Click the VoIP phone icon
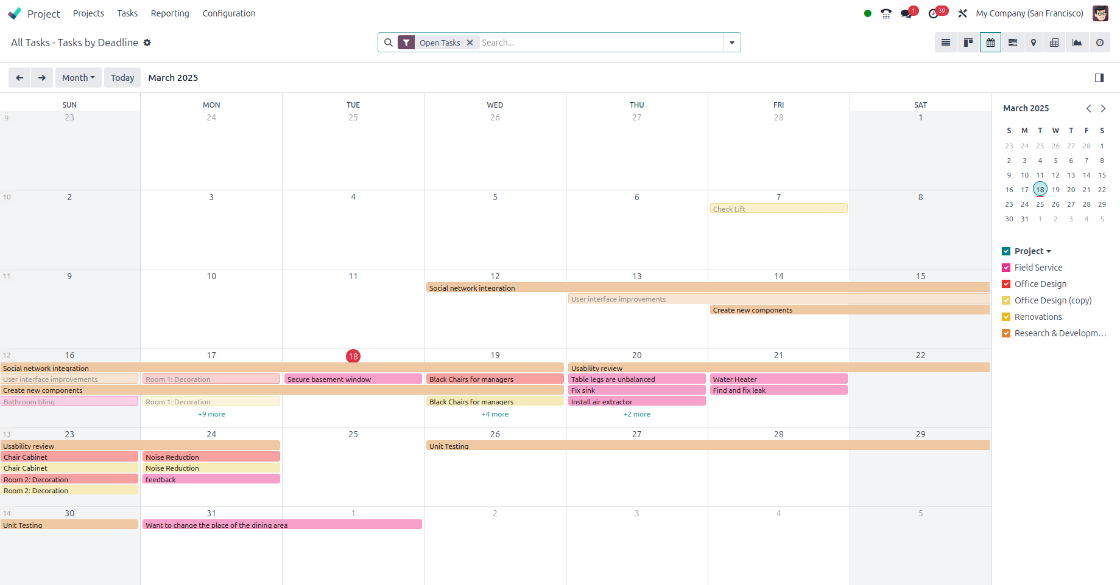This screenshot has height=585, width=1120. [x=885, y=14]
